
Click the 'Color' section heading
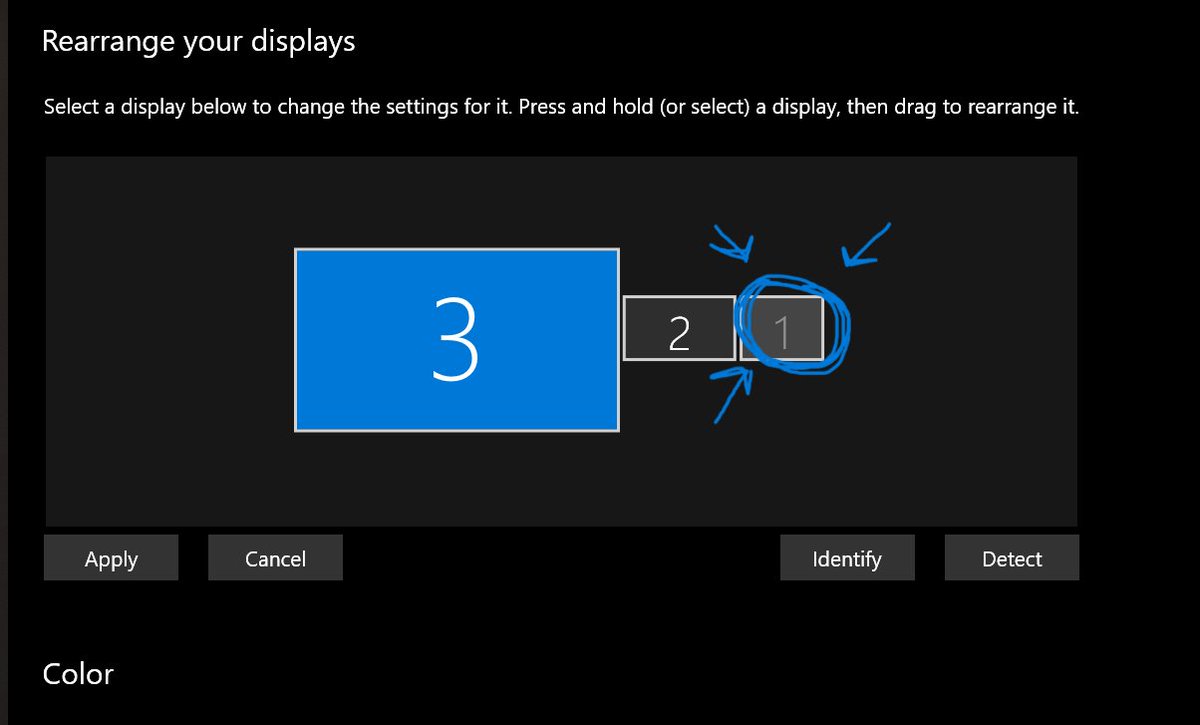(78, 673)
